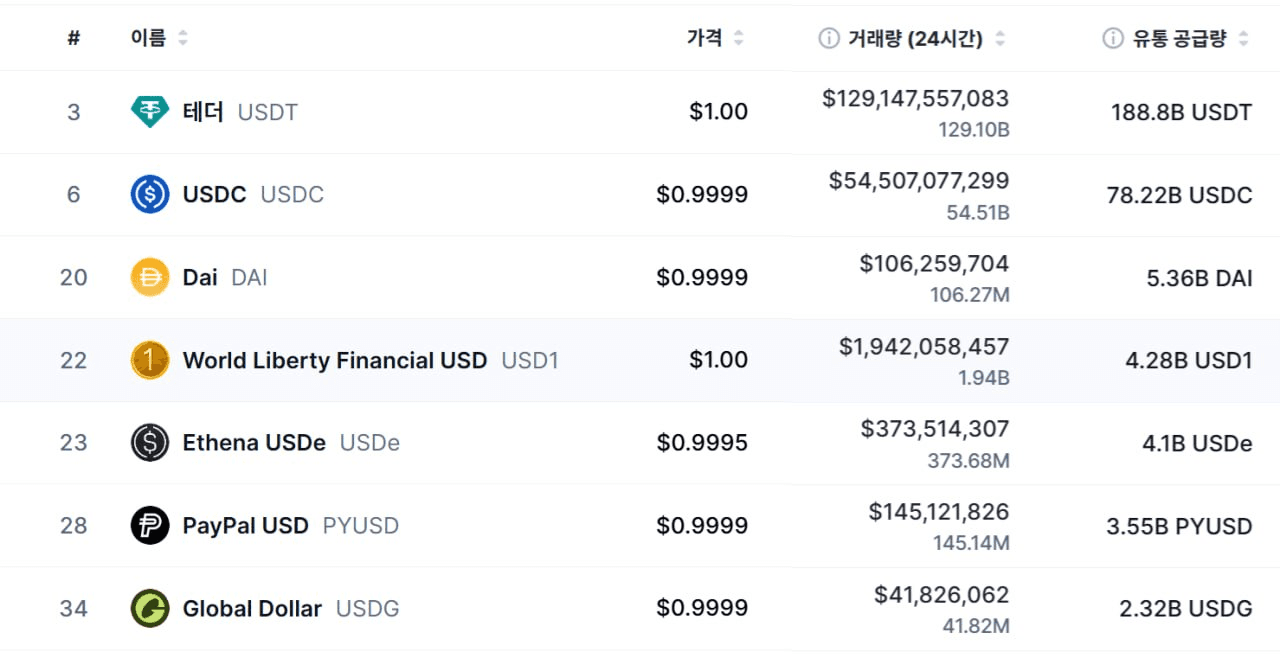Click the USDC coin logo
The width and height of the screenshot is (1280, 658).
point(150,194)
